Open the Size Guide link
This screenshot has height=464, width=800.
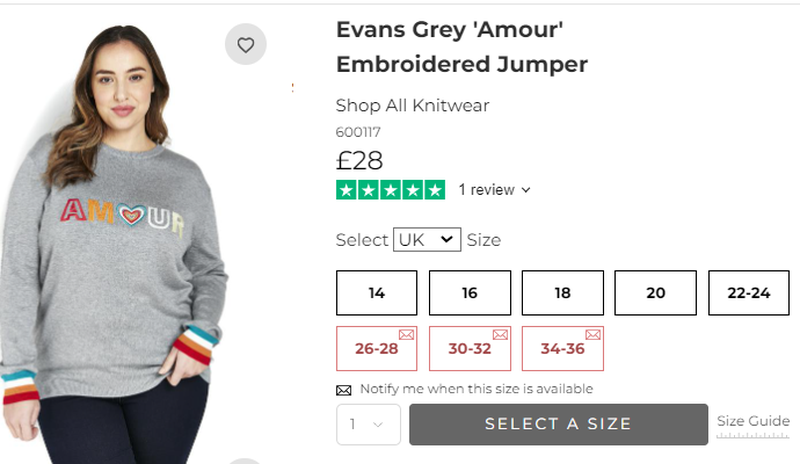(753, 421)
